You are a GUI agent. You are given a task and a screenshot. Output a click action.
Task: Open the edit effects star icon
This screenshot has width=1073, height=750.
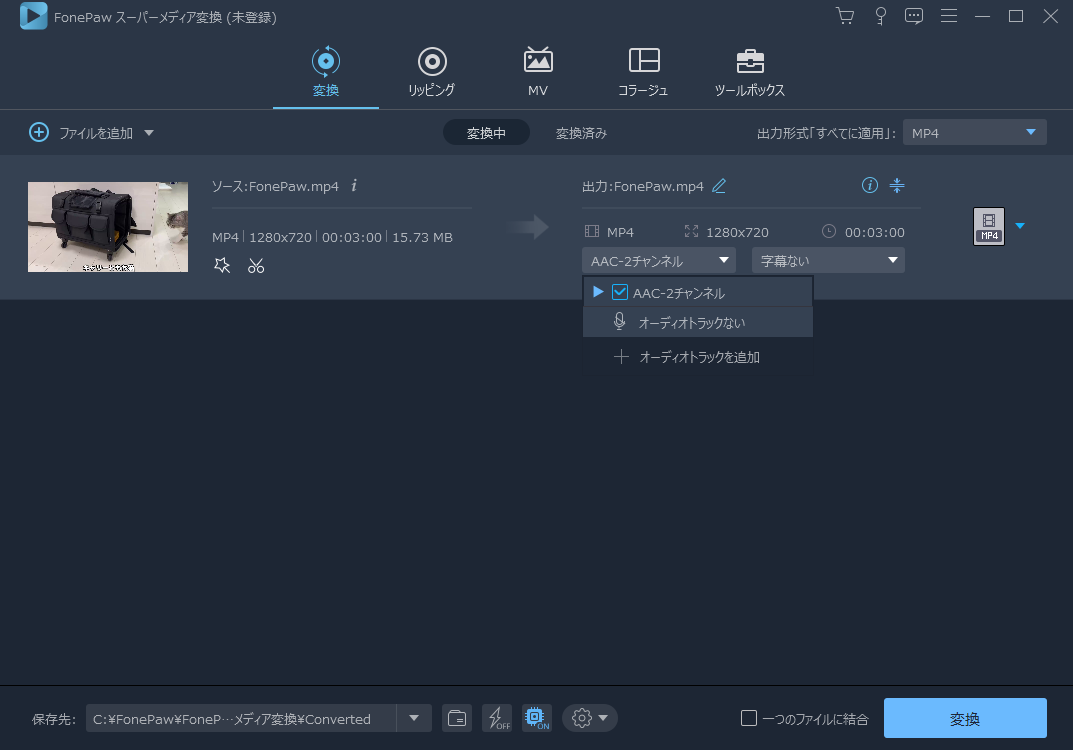point(222,266)
